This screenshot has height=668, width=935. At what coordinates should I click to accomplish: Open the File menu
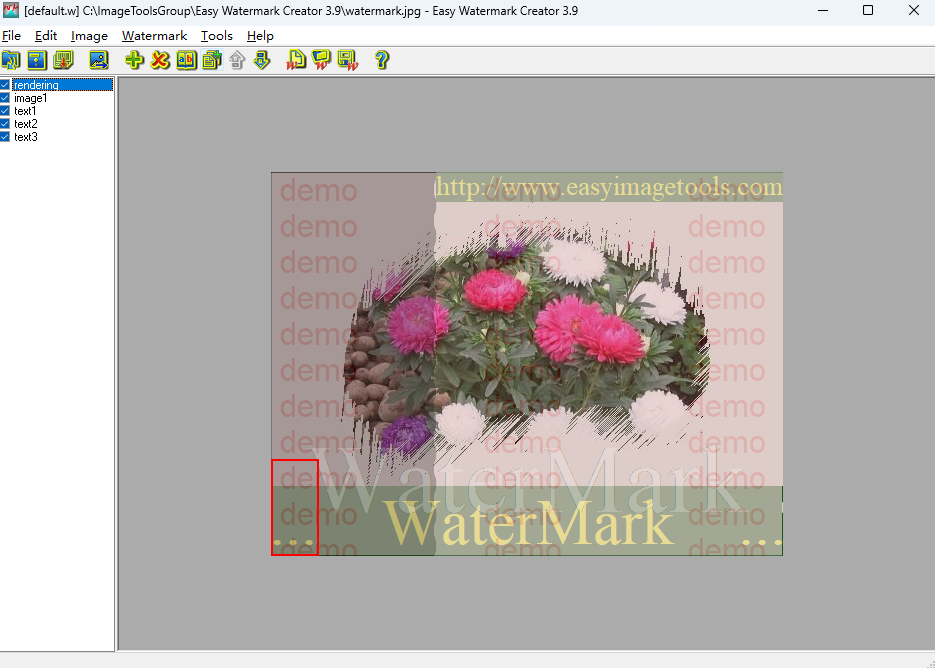click(x=11, y=35)
